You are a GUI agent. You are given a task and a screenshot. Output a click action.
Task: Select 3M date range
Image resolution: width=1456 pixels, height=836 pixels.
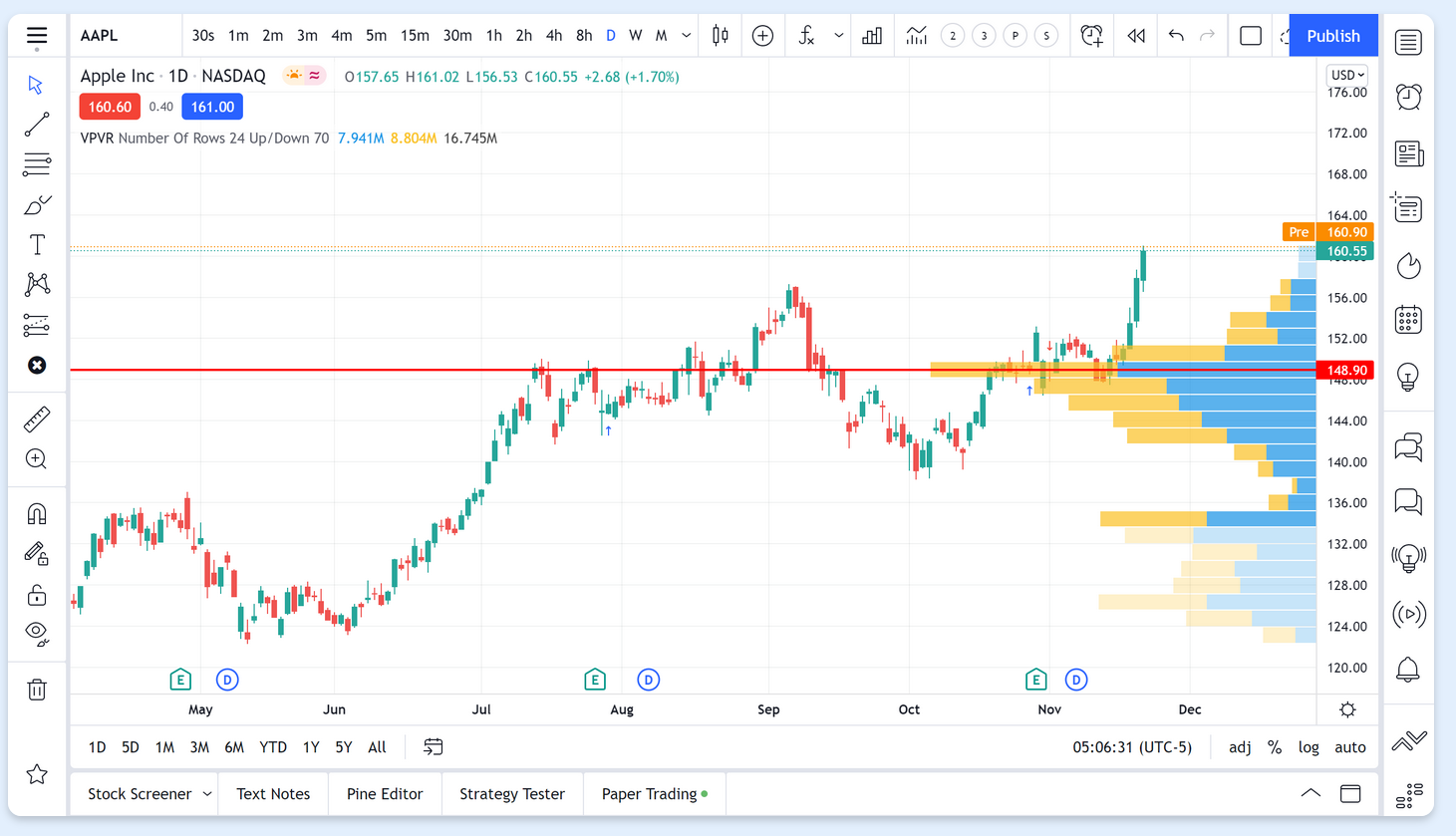[x=199, y=747]
